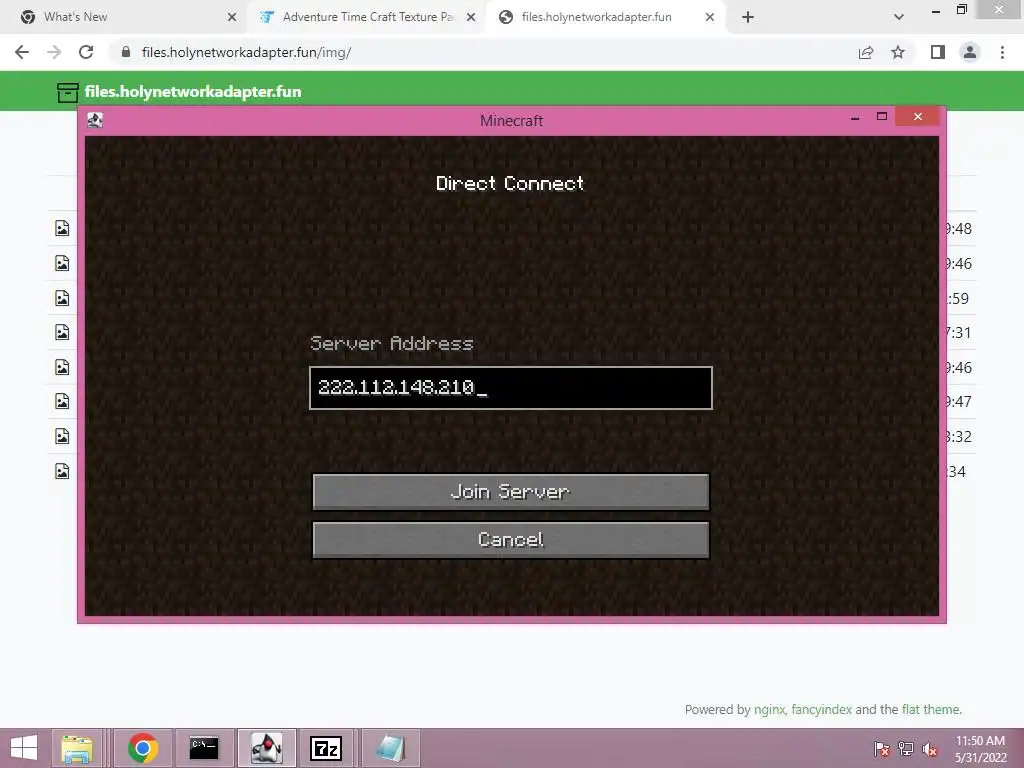Select the Java Minecraft taskbar icon
This screenshot has width=1024, height=768.
pos(266,748)
